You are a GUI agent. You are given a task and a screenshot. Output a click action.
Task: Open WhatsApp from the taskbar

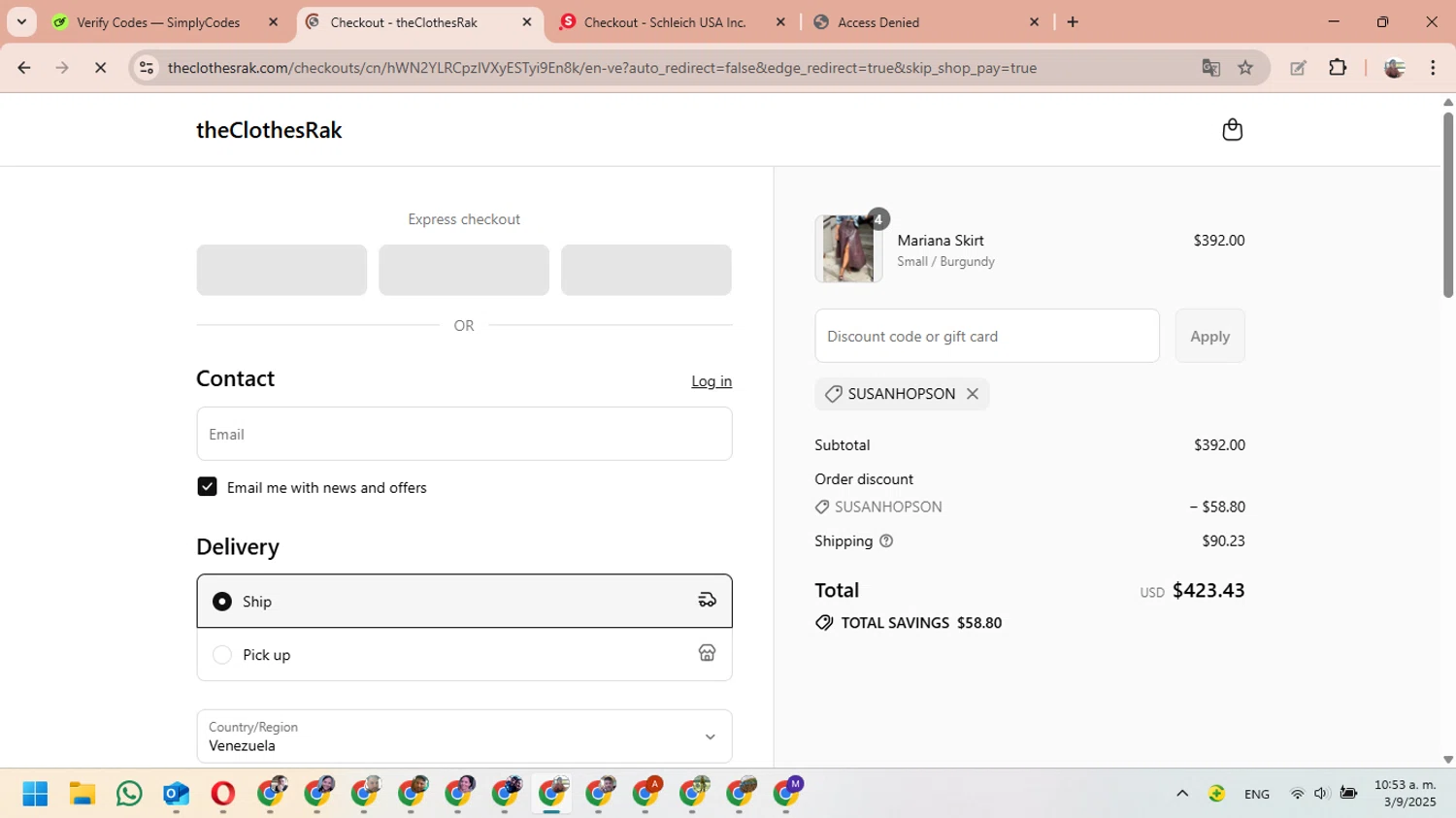coord(128,794)
